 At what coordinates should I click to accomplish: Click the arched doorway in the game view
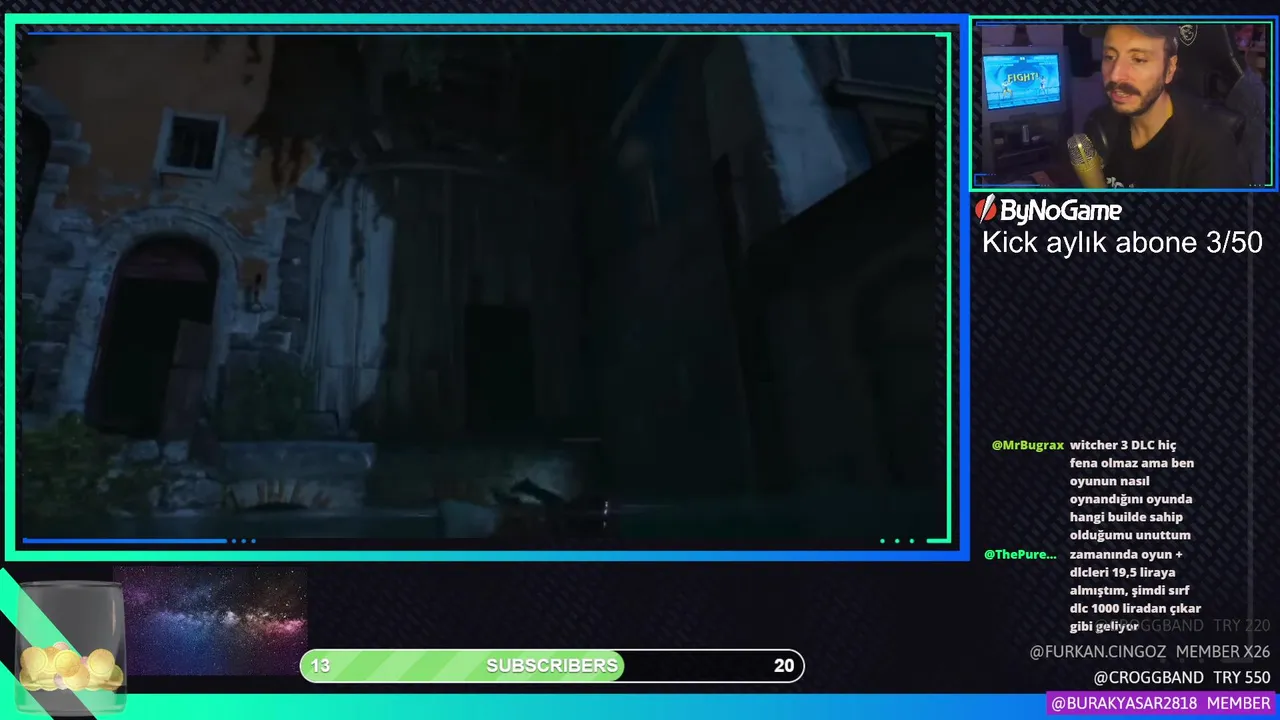click(155, 335)
